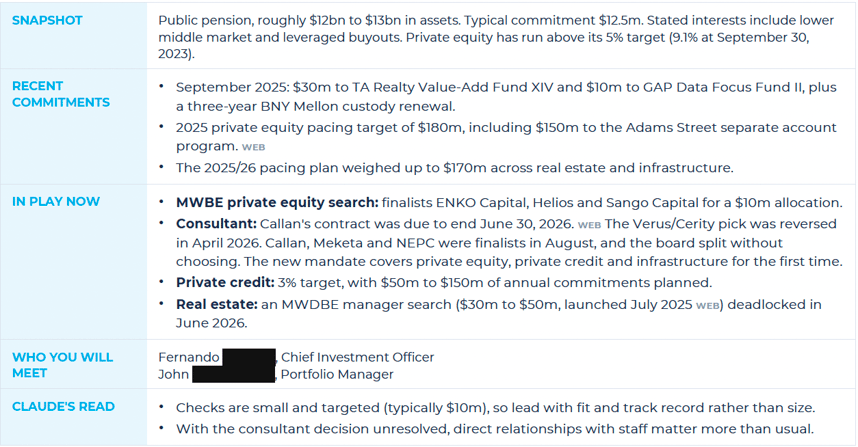Click the bold Real estate: label
This screenshot has width=858, height=447.
coord(217,304)
